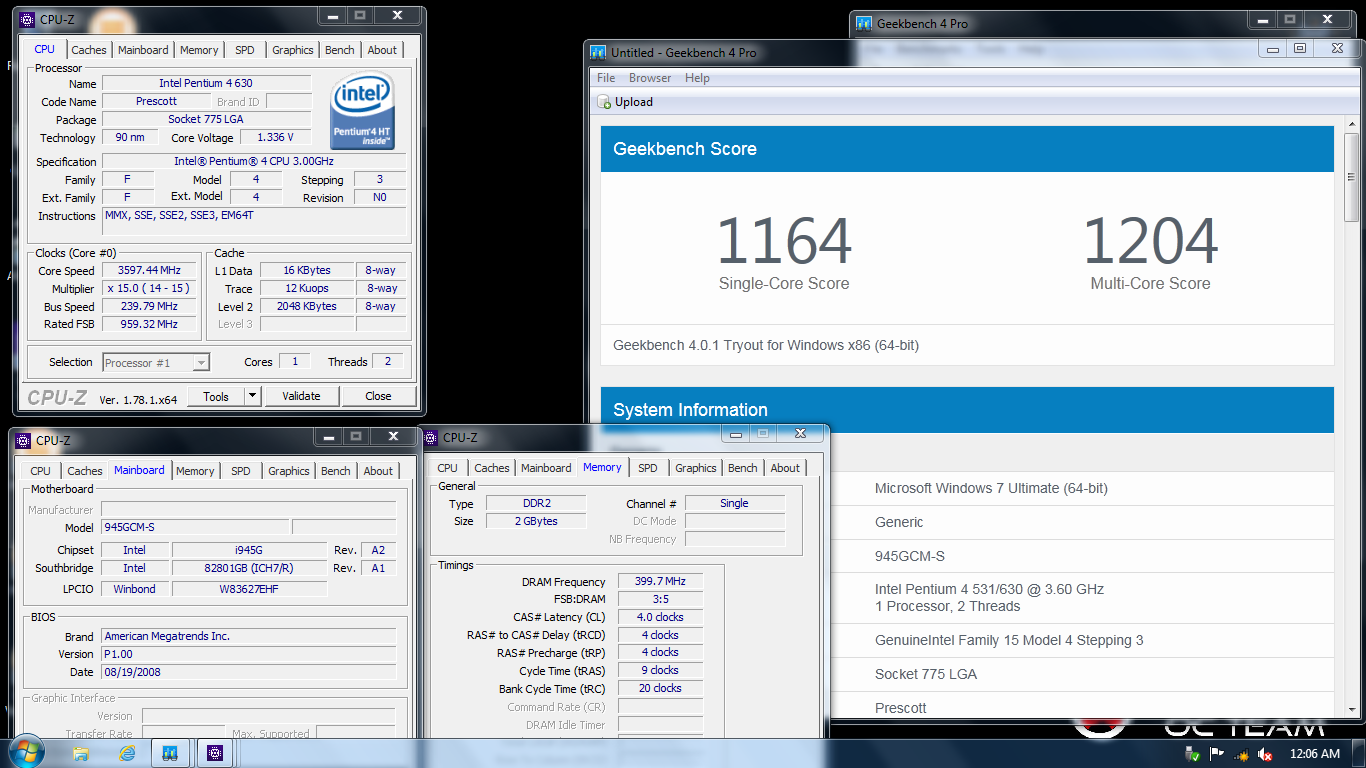The width and height of the screenshot is (1366, 768).
Task: Open the Windows Start menu orb
Action: (x=24, y=752)
